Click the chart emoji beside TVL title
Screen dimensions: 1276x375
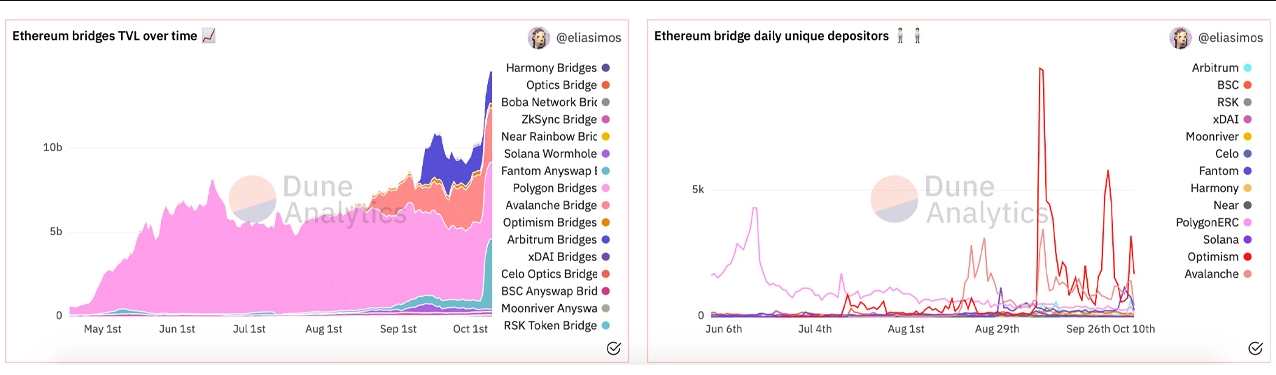209,36
